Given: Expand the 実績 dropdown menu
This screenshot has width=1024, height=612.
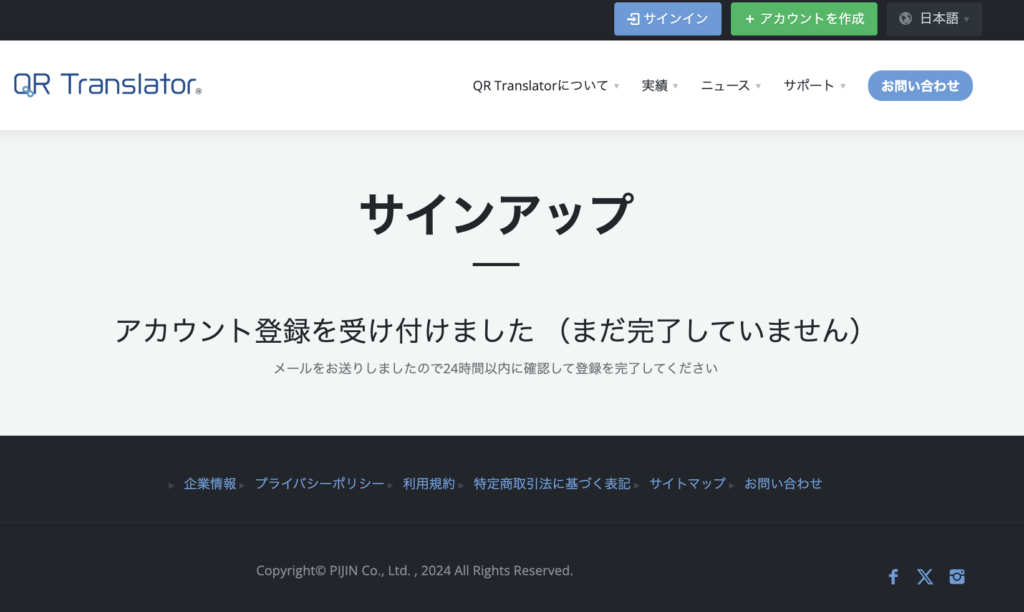Looking at the screenshot, I should [x=660, y=86].
